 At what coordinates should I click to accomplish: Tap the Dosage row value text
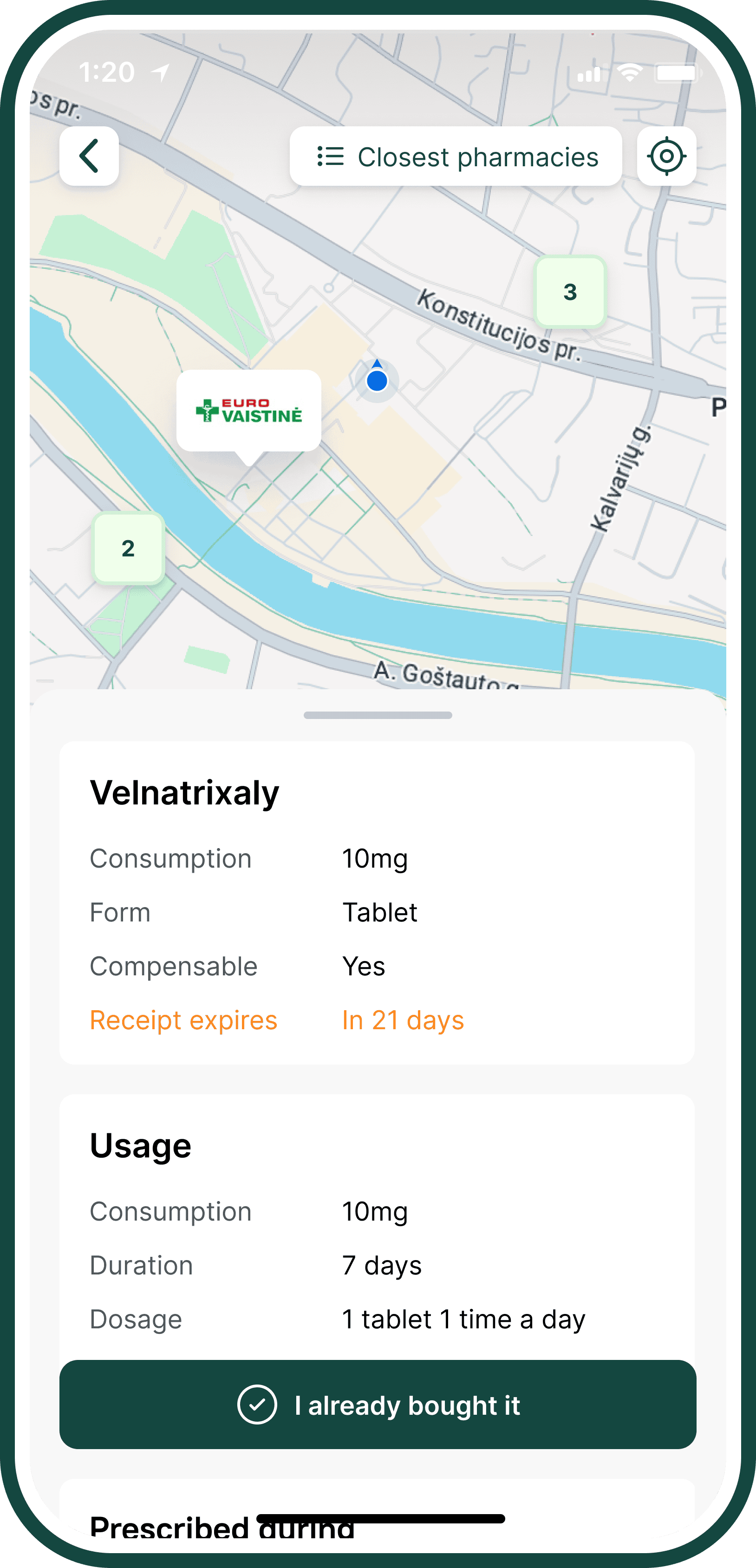pos(463,1320)
